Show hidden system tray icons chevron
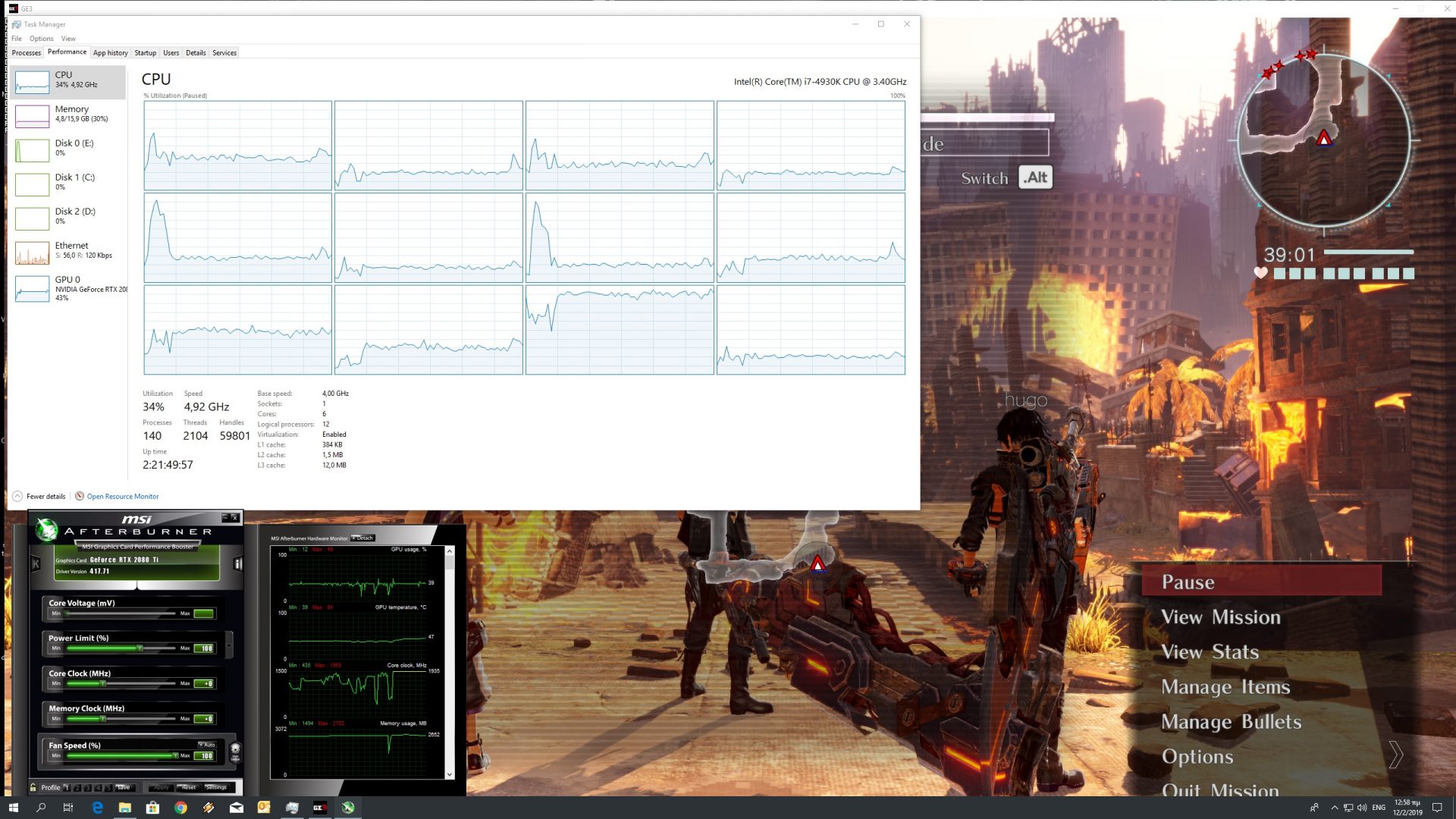The height and width of the screenshot is (819, 1456). pyautogui.click(x=1334, y=808)
